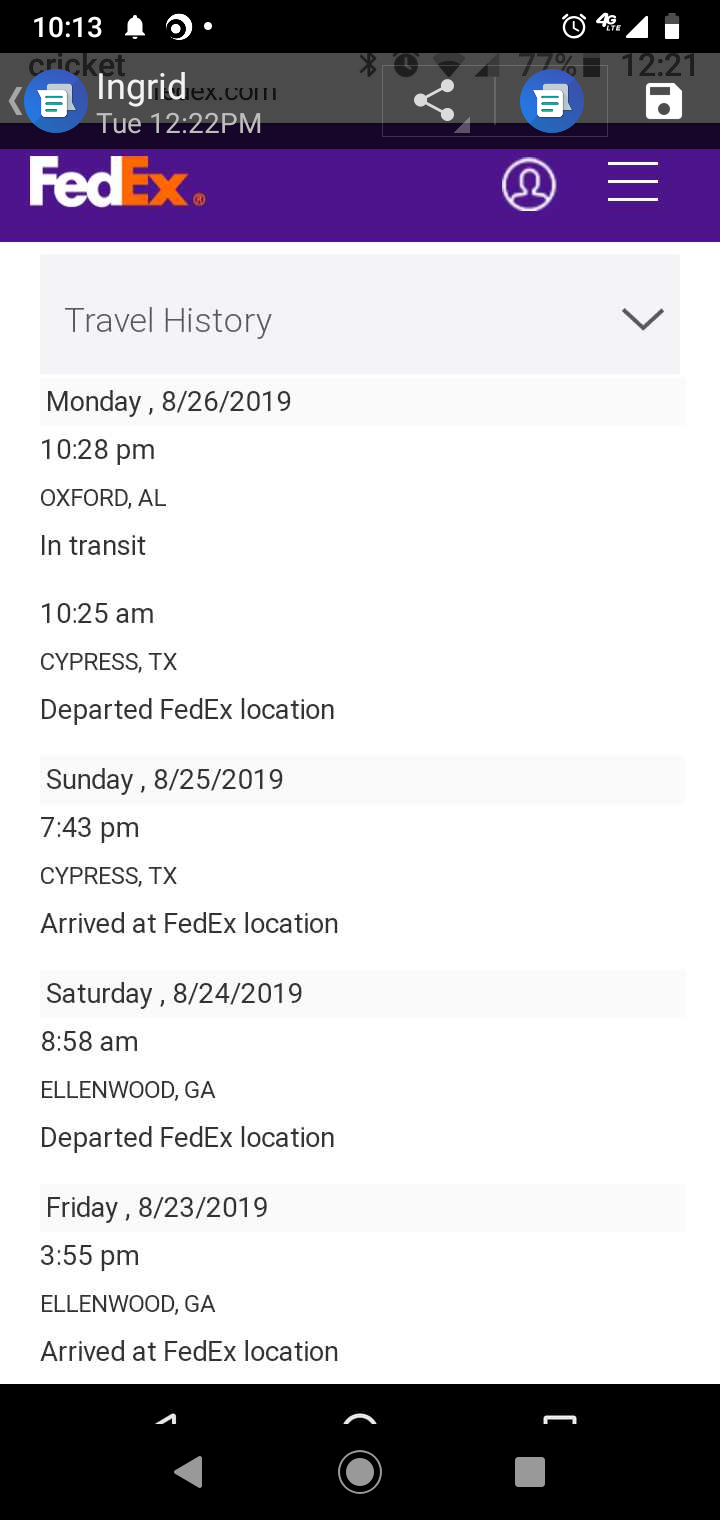Save the image with the floppy disk icon
Image resolution: width=720 pixels, height=1520 pixels.
(664, 102)
